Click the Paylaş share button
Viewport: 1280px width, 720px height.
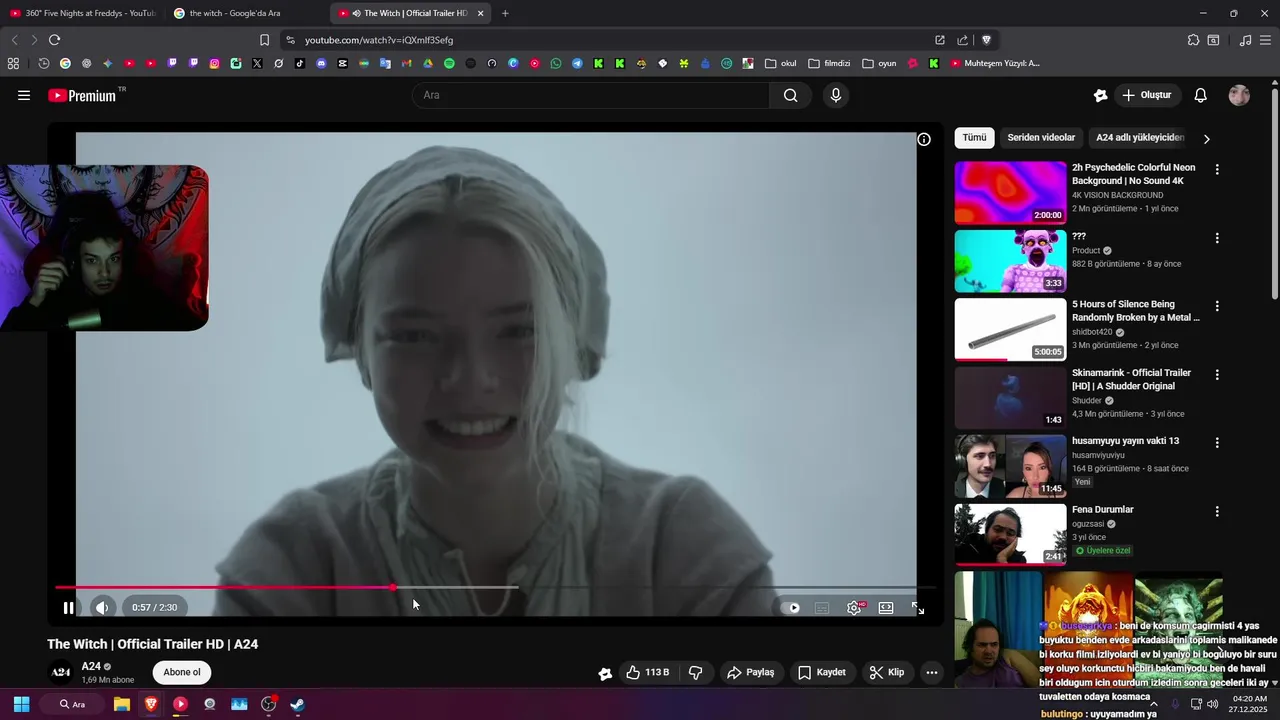click(x=751, y=672)
